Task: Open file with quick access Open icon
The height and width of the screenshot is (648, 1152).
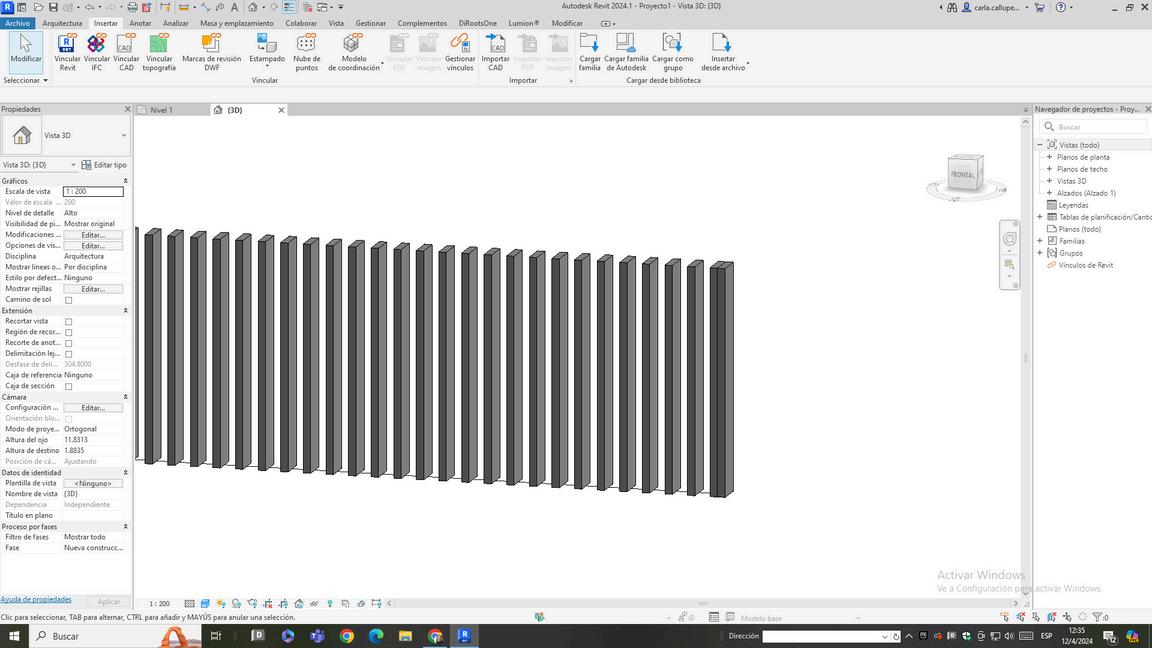Action: 37,7
